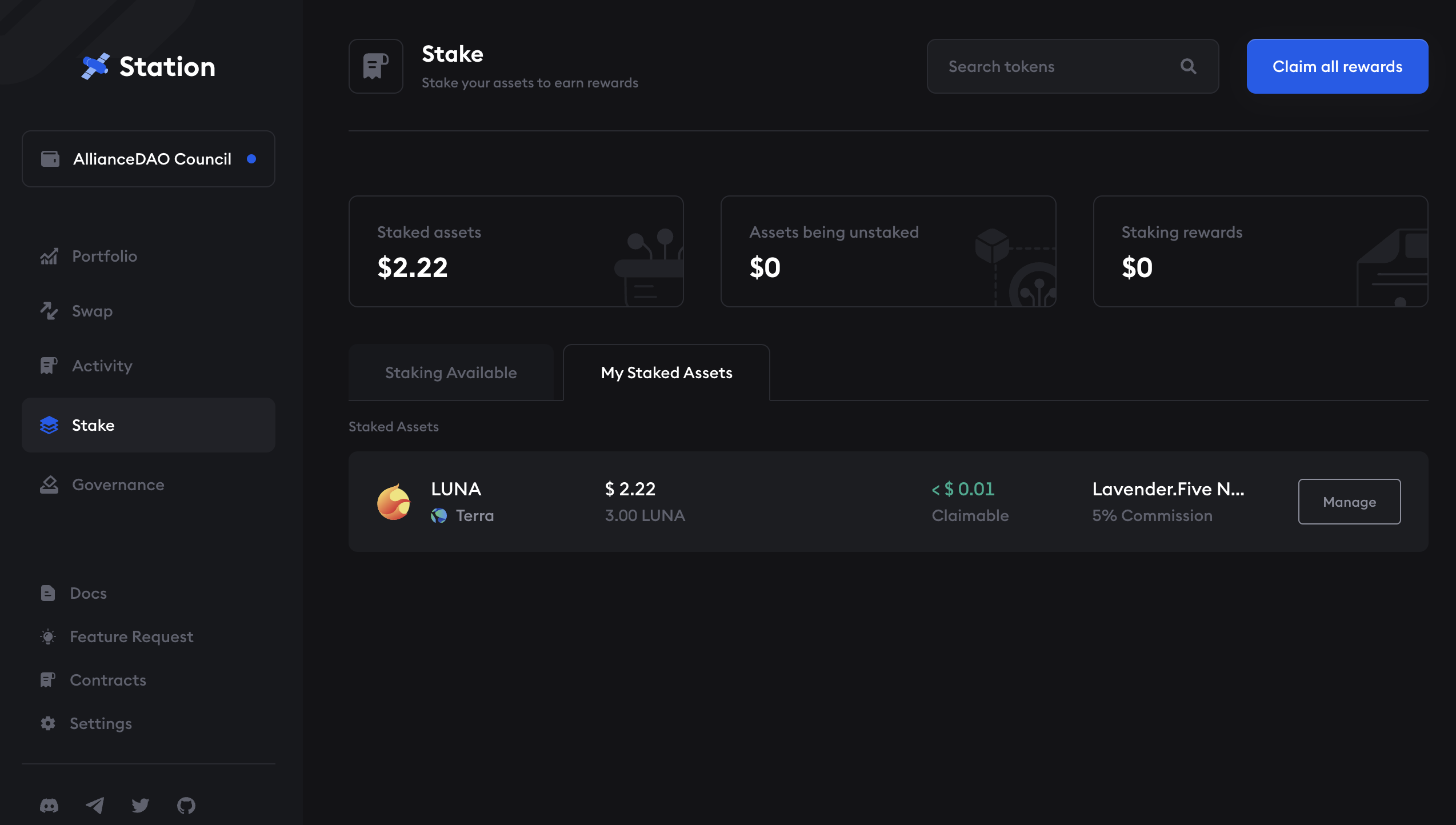Click Manage for the LUNA stake

1349,502
